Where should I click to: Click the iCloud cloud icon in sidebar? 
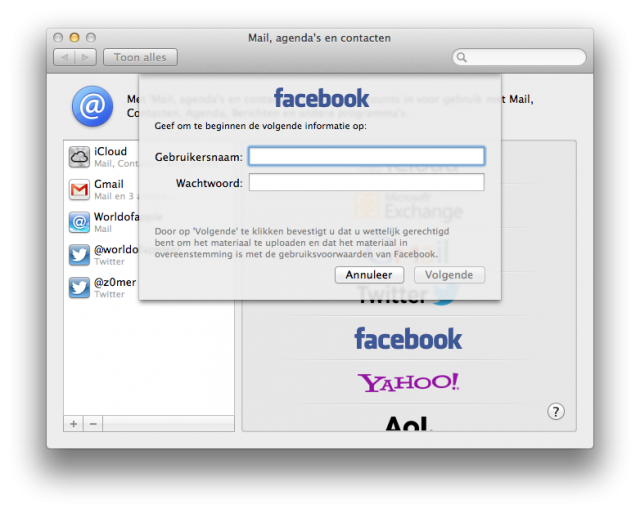[79, 157]
